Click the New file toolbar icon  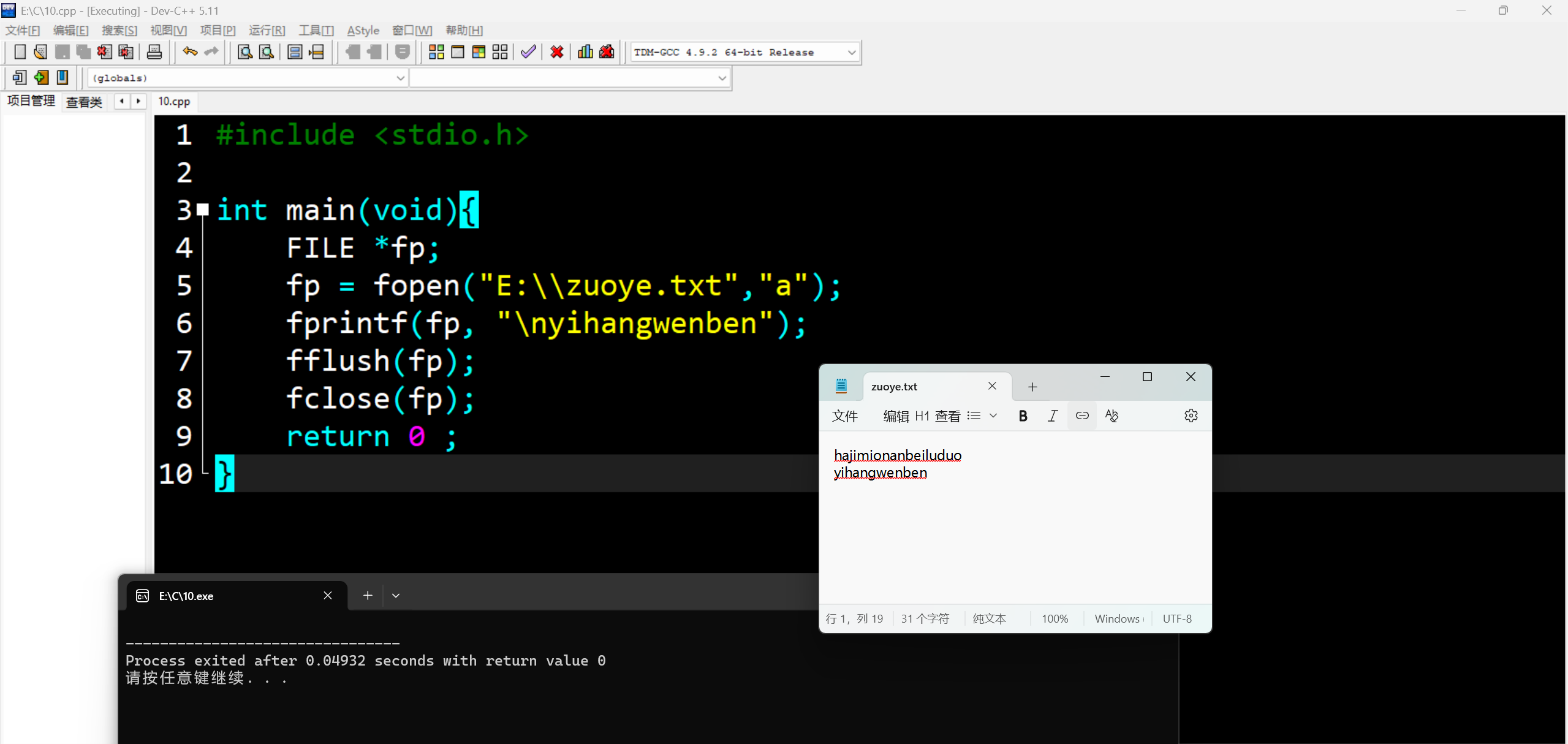coord(20,52)
